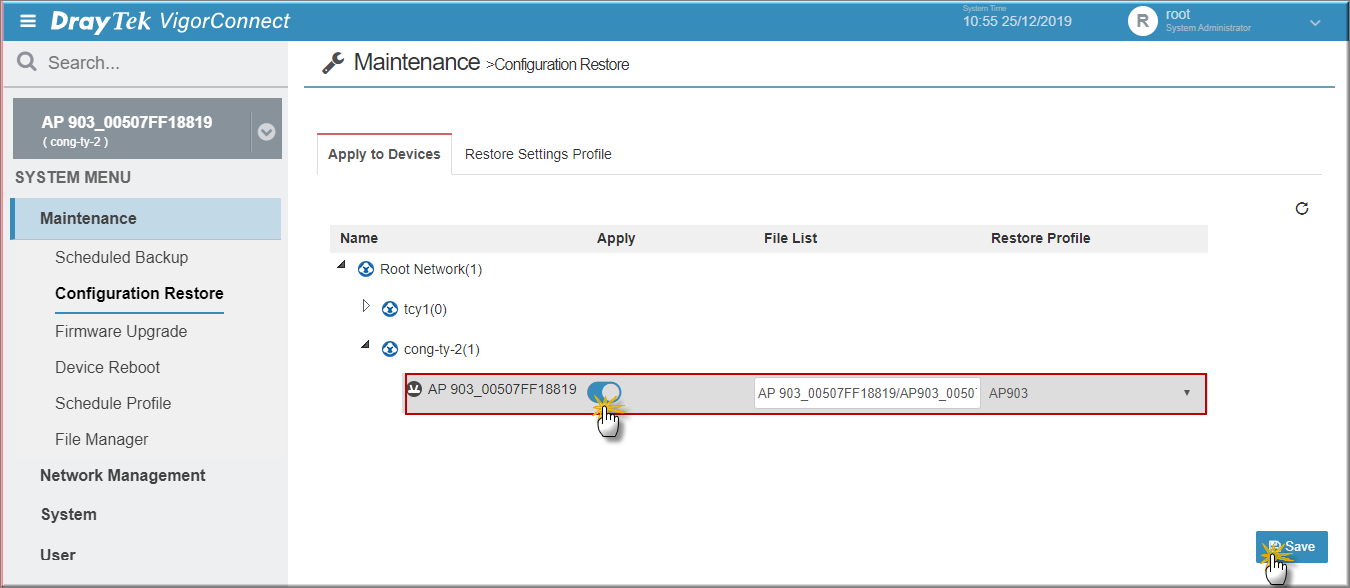
Task: Click the refresh icon above the table
Action: (x=1302, y=208)
